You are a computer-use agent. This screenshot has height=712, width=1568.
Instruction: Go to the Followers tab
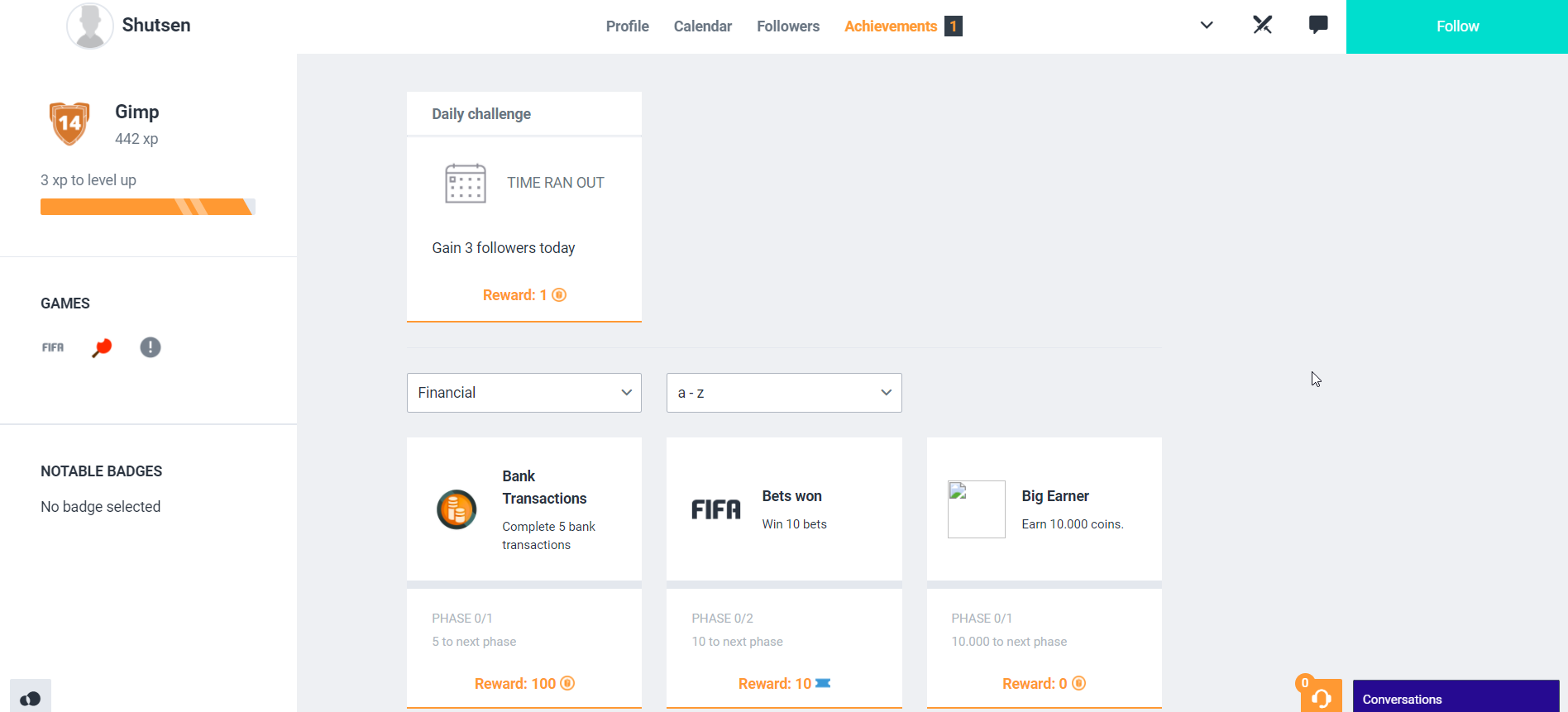pos(787,26)
